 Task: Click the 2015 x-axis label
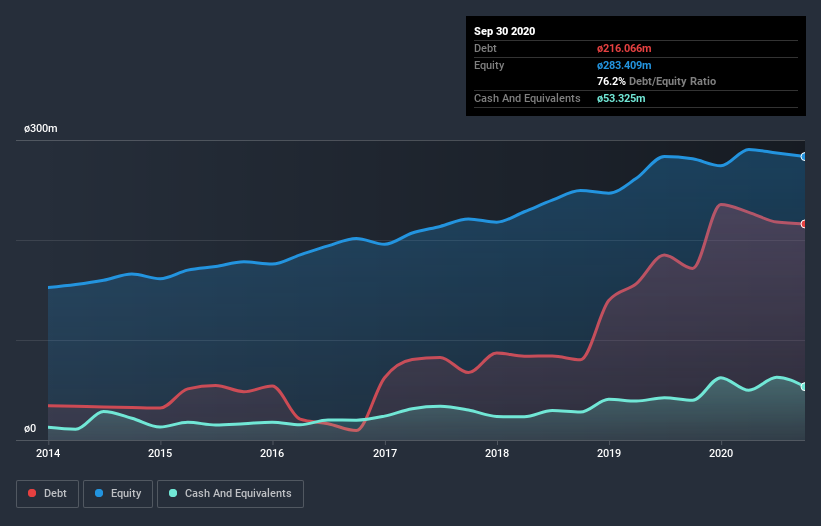(x=160, y=453)
